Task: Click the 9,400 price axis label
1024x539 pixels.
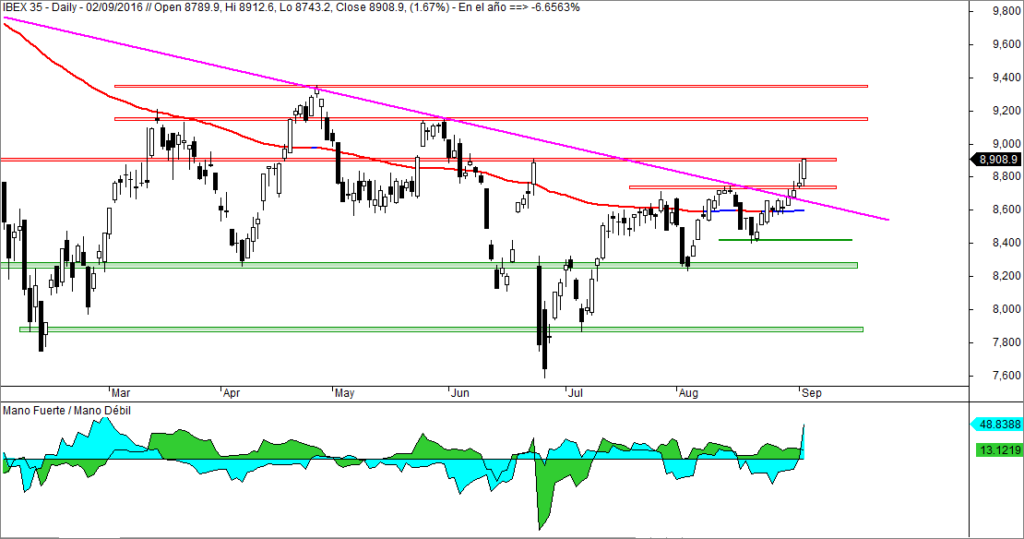Action: coord(1006,78)
